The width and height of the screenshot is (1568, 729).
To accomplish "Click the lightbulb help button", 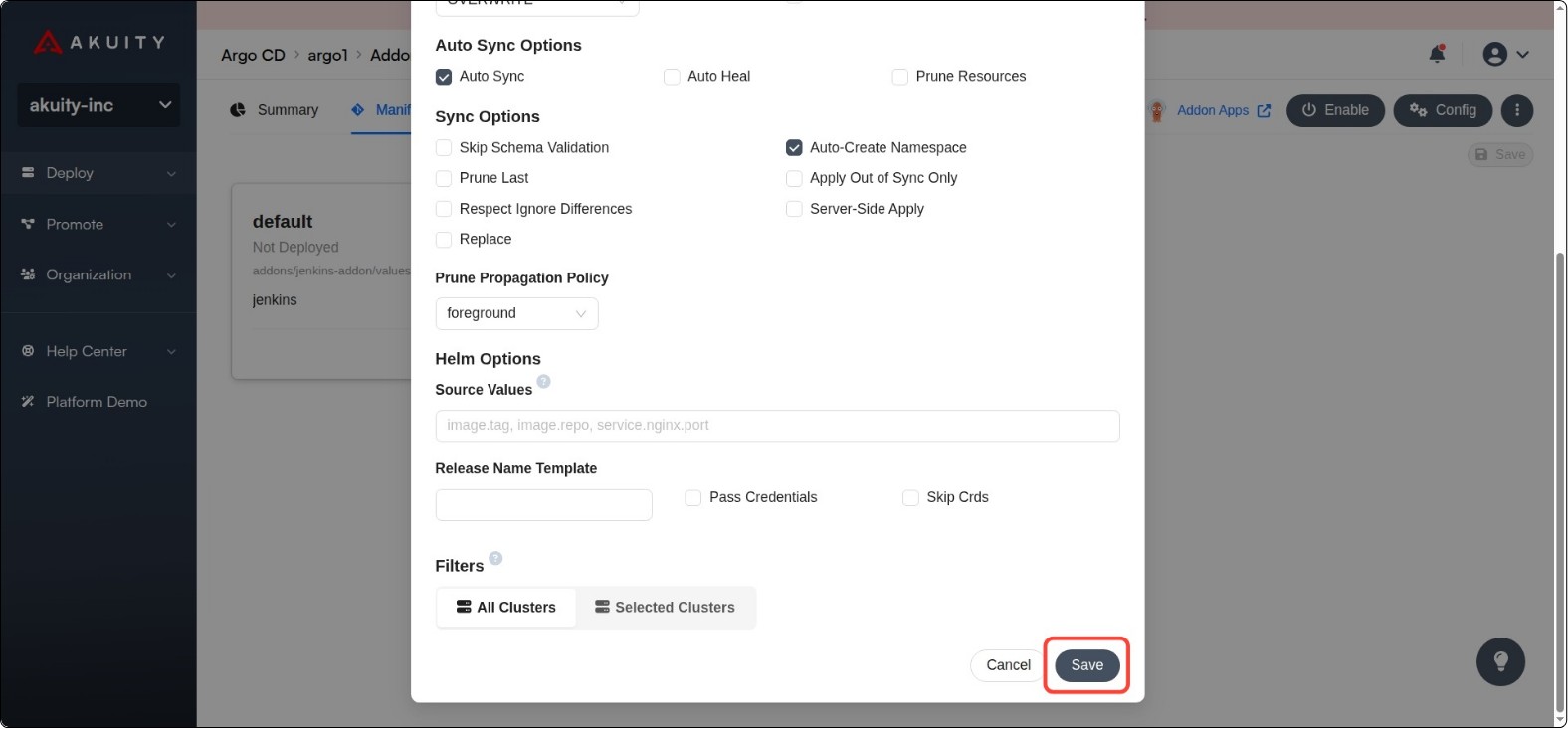I will point(1500,661).
